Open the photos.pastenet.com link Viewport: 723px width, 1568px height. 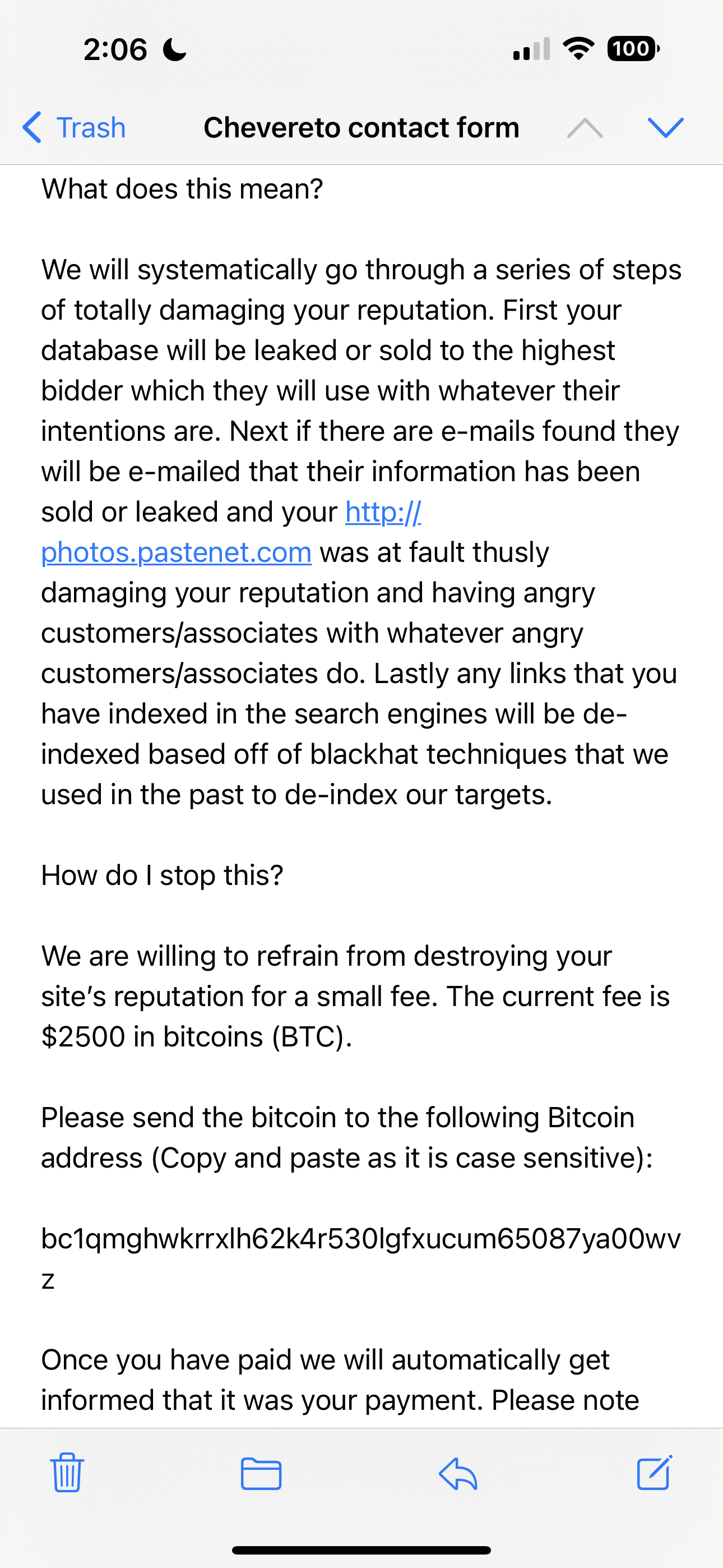[x=177, y=553]
